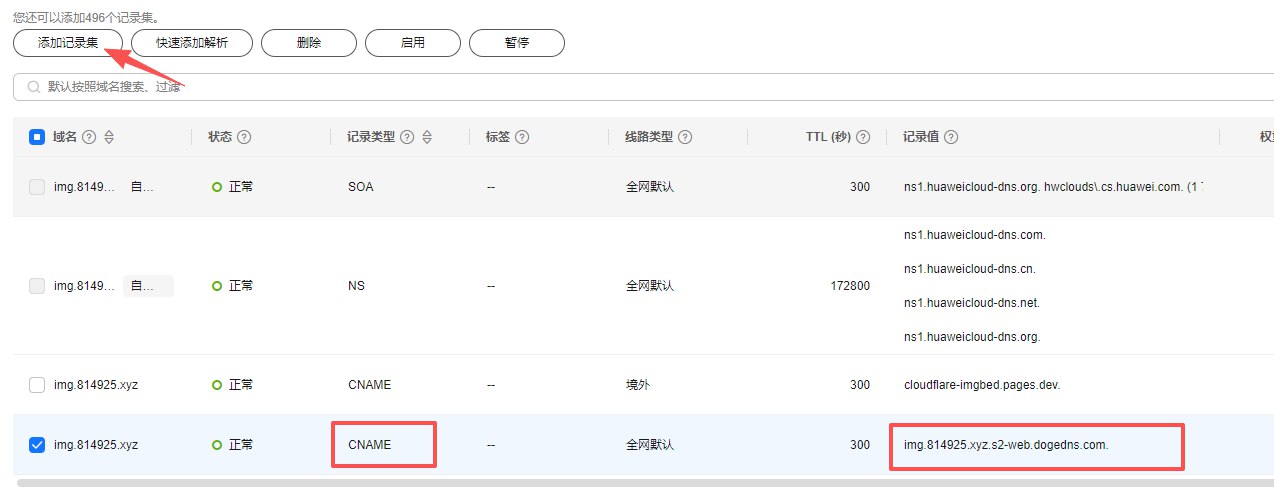Click the horizontal scrollbar below the table
Viewport: 1274px width, 499px height.
(600, 483)
